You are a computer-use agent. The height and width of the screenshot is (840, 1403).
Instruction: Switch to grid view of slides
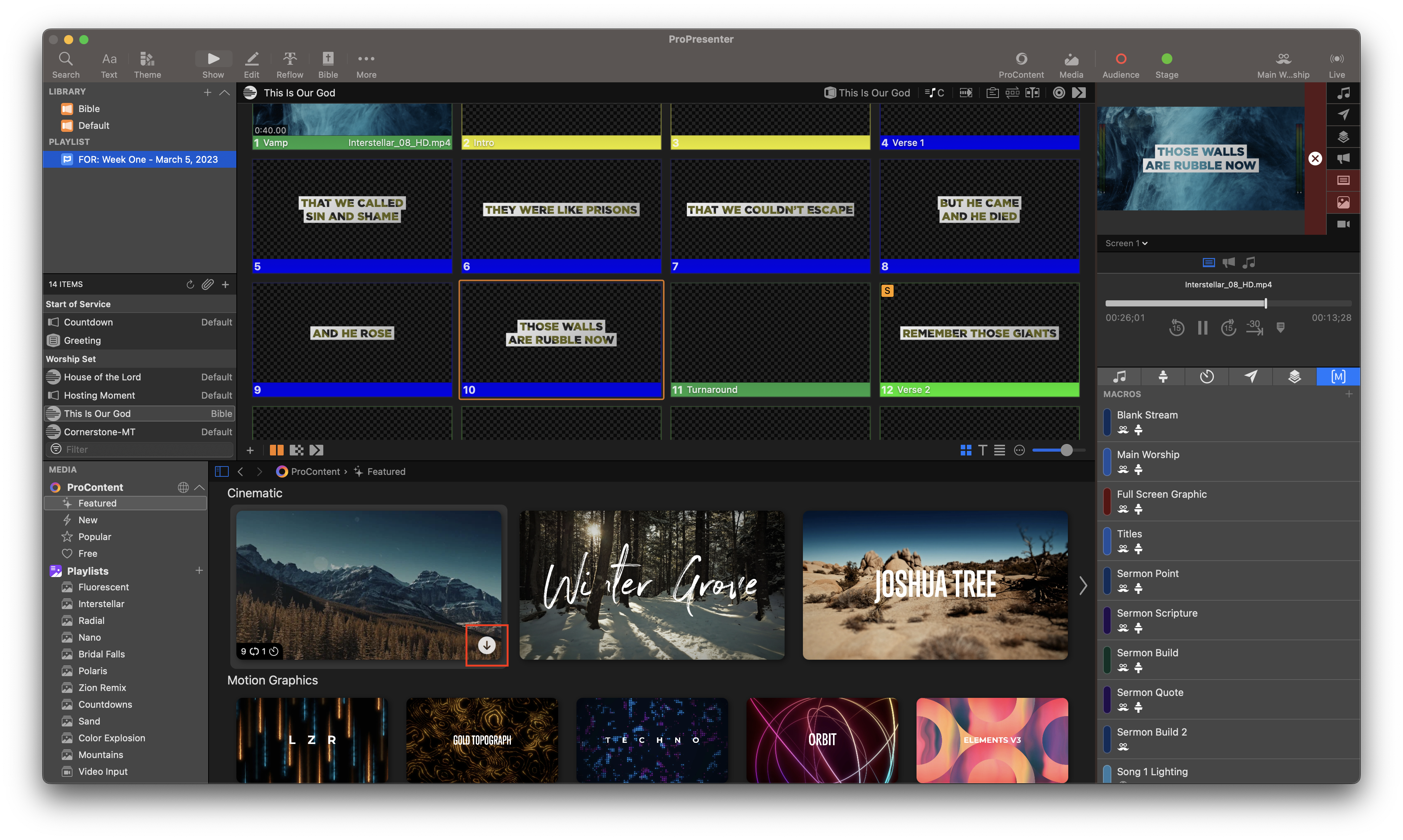click(x=965, y=450)
